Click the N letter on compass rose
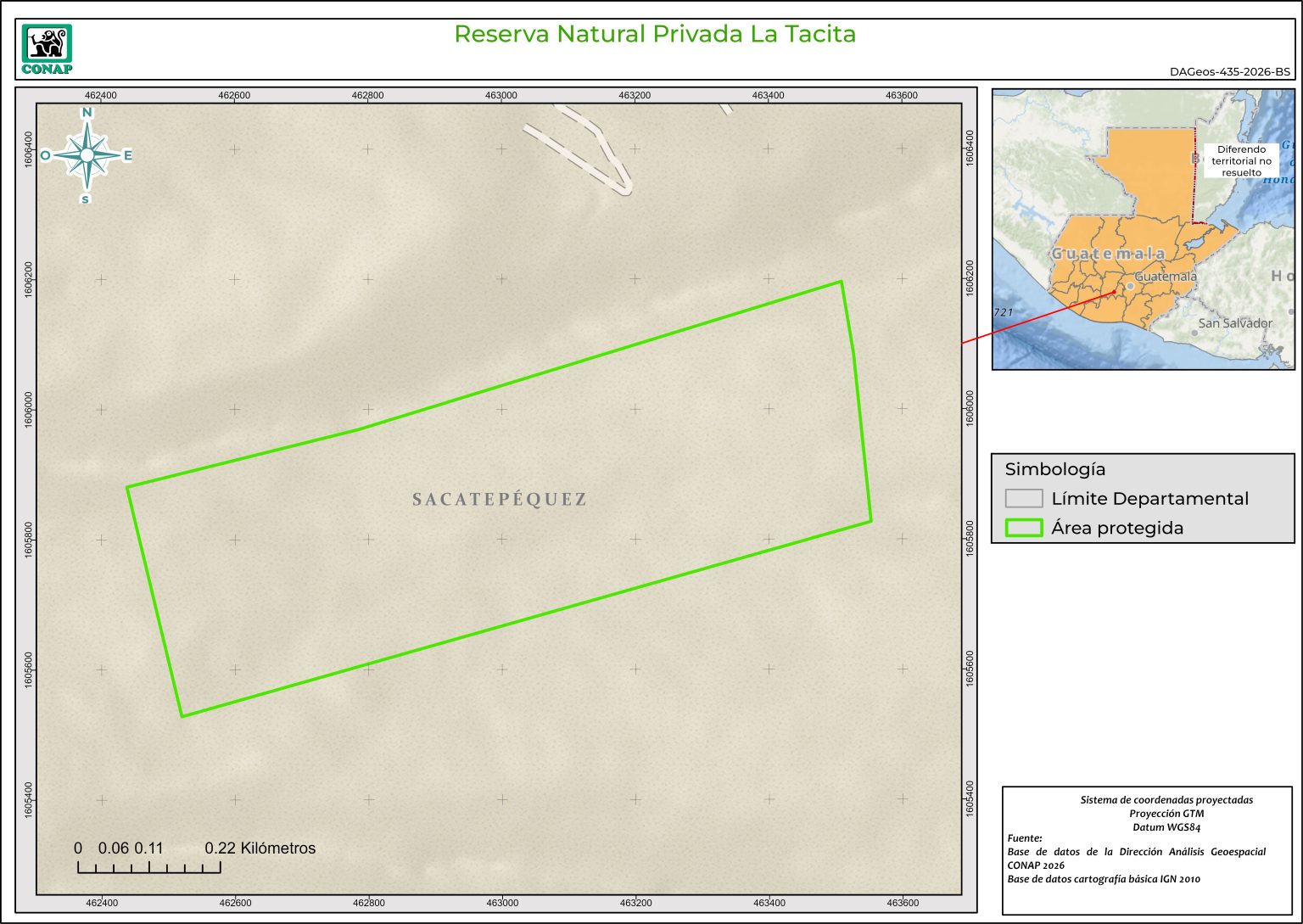The height and width of the screenshot is (924, 1303). pyautogui.click(x=87, y=113)
